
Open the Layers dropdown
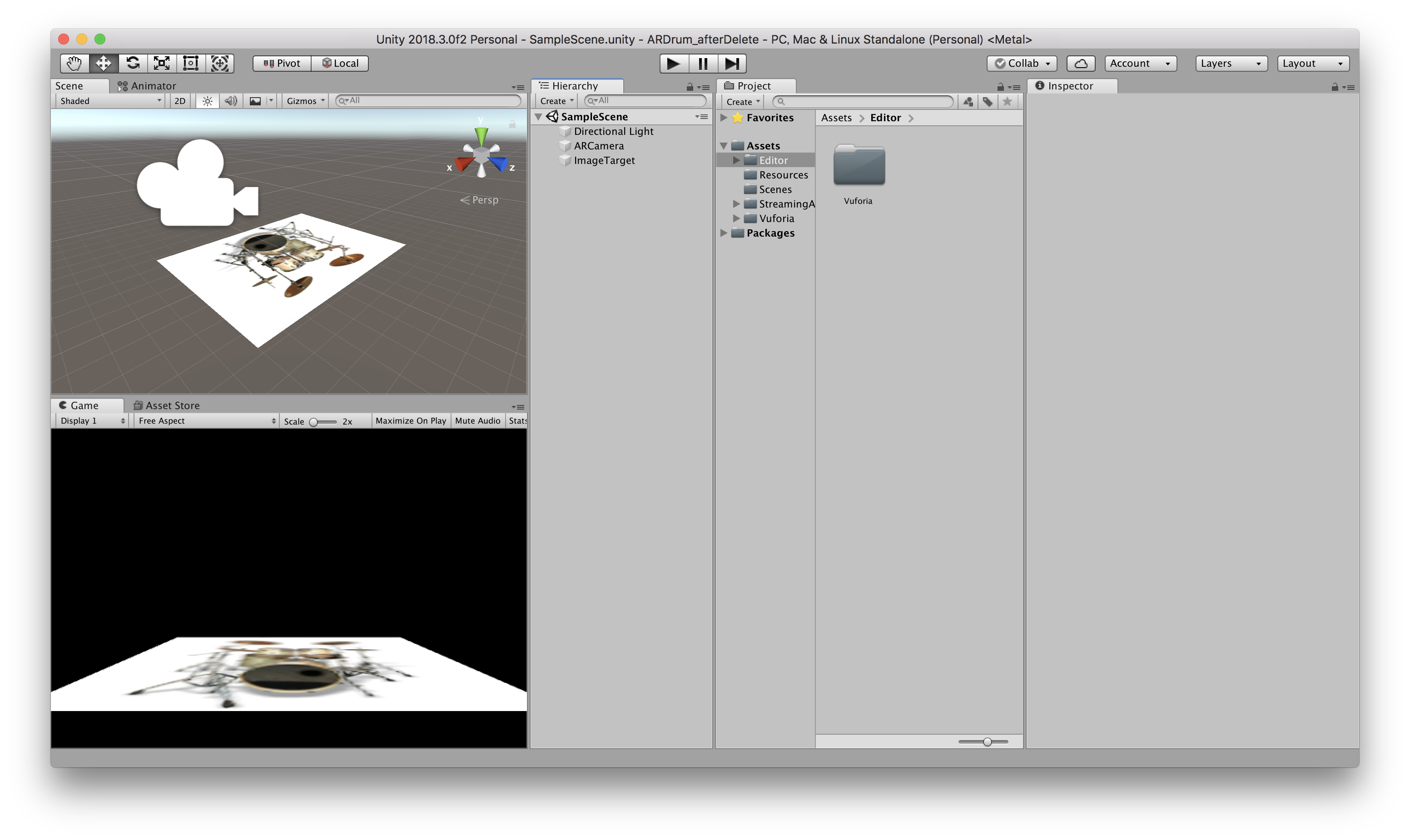click(1231, 64)
